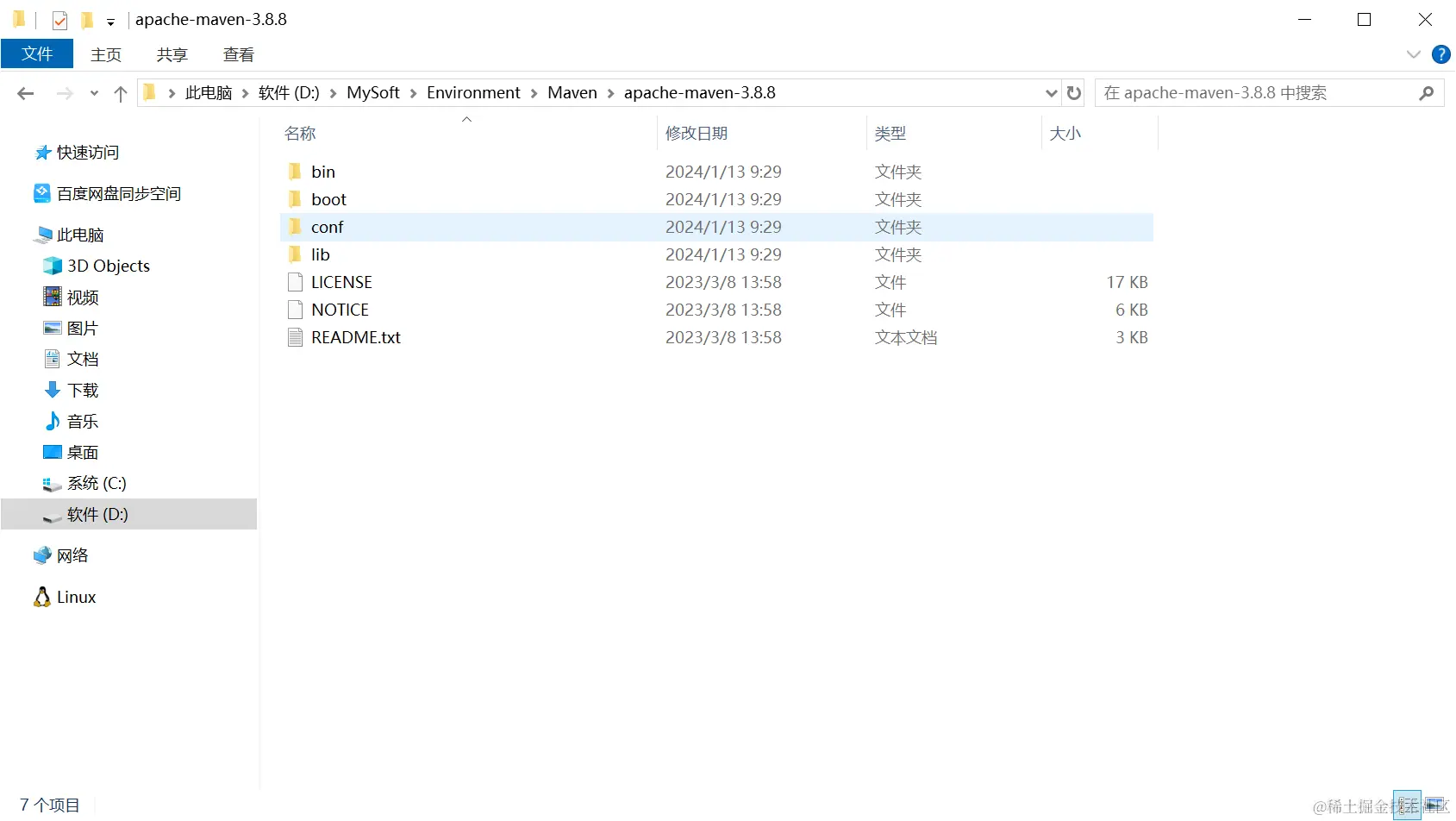This screenshot has width=1456, height=821.
Task: Sort files by 大小 column header
Action: point(1065,134)
